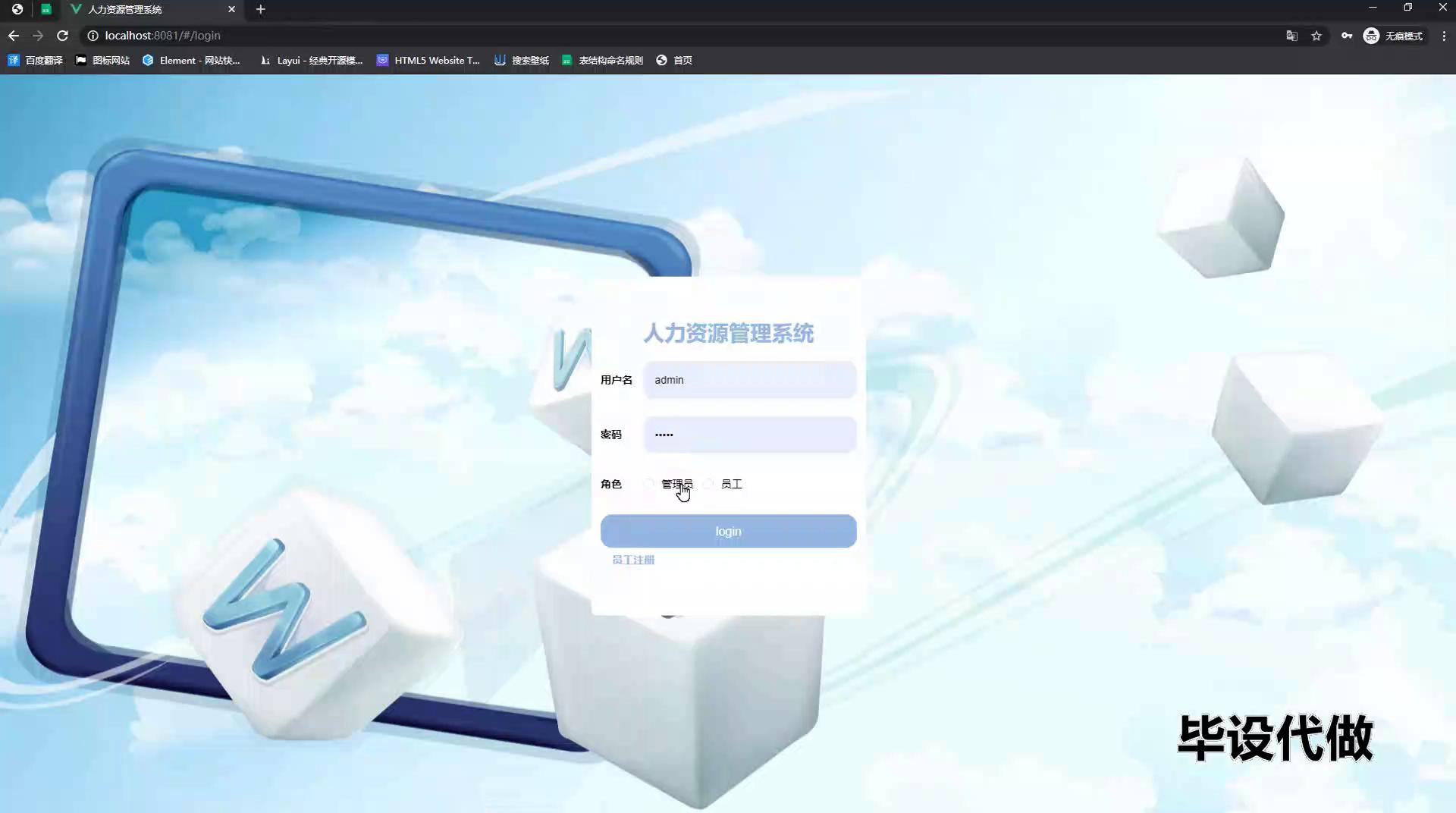Image resolution: width=1456 pixels, height=813 pixels.
Task: Focus the 用户名 field containing admin
Action: coord(749,380)
